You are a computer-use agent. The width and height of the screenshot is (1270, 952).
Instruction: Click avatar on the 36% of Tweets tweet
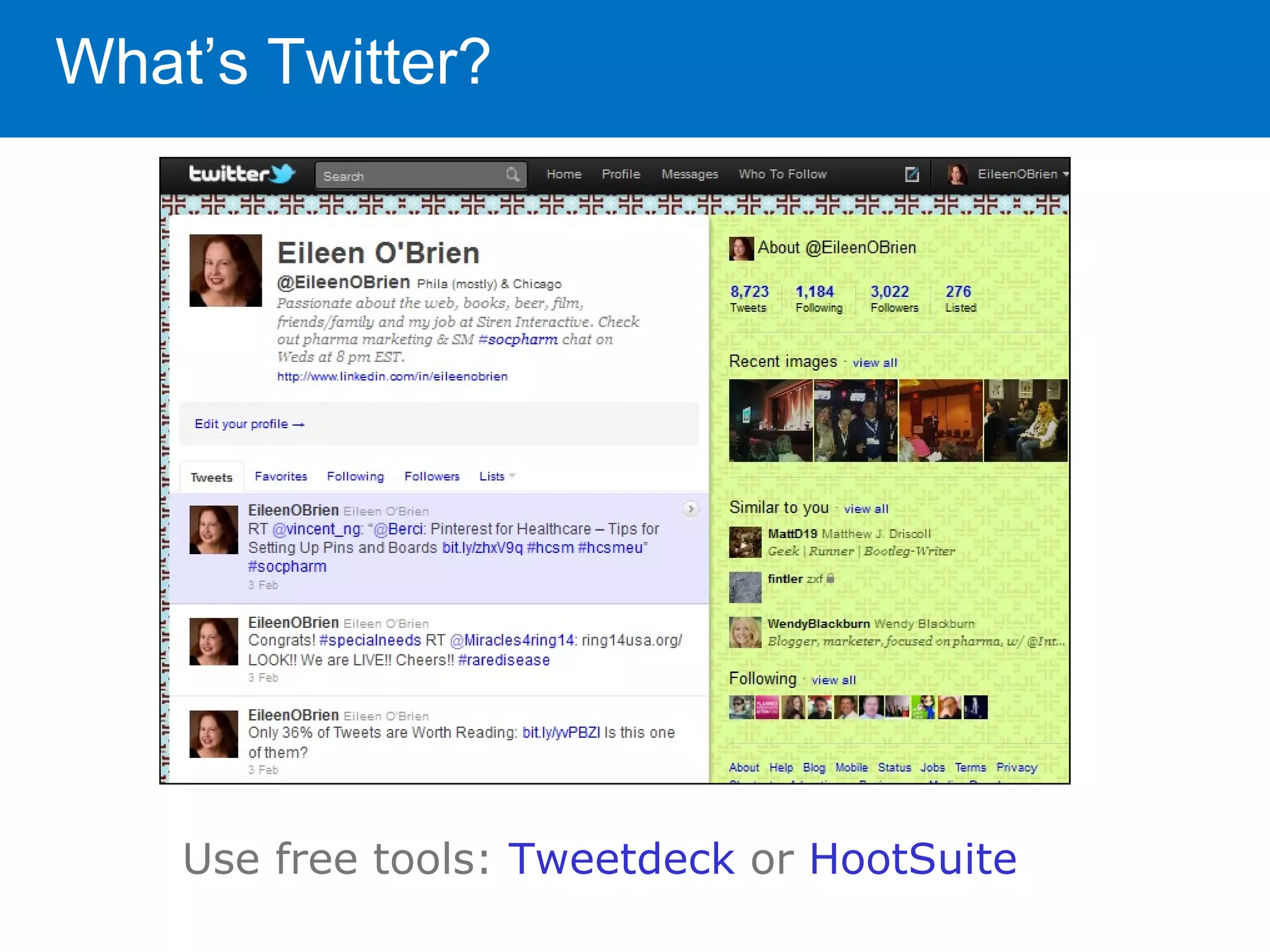pyautogui.click(x=213, y=734)
